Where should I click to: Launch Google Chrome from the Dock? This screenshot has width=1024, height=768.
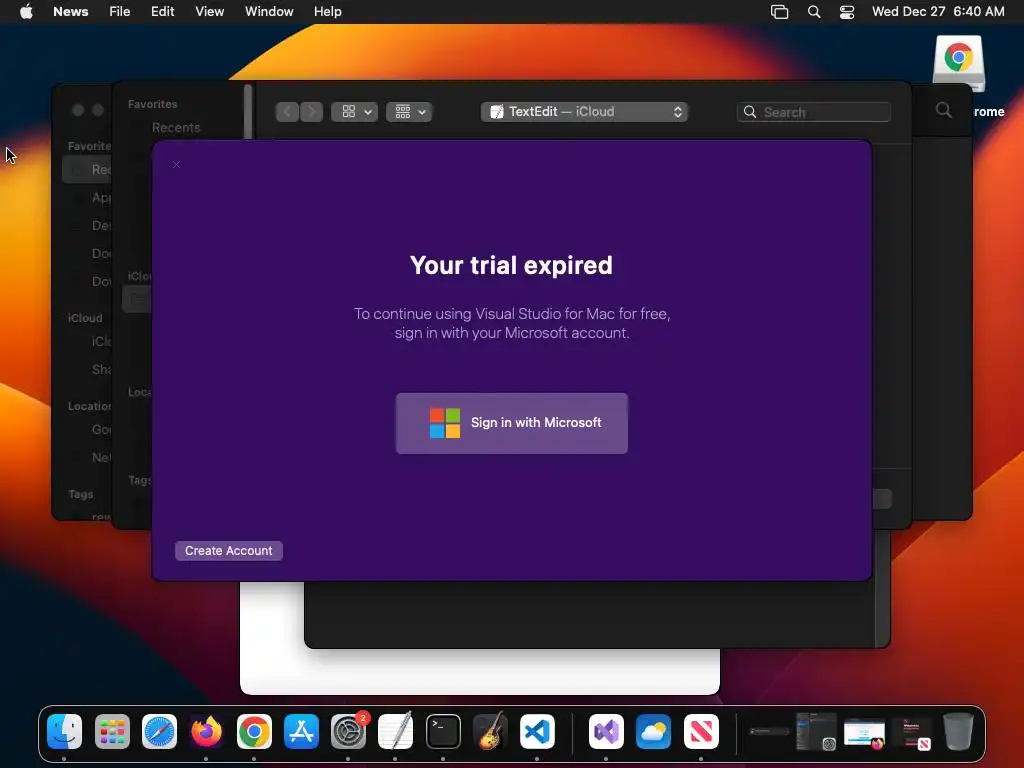coord(254,731)
